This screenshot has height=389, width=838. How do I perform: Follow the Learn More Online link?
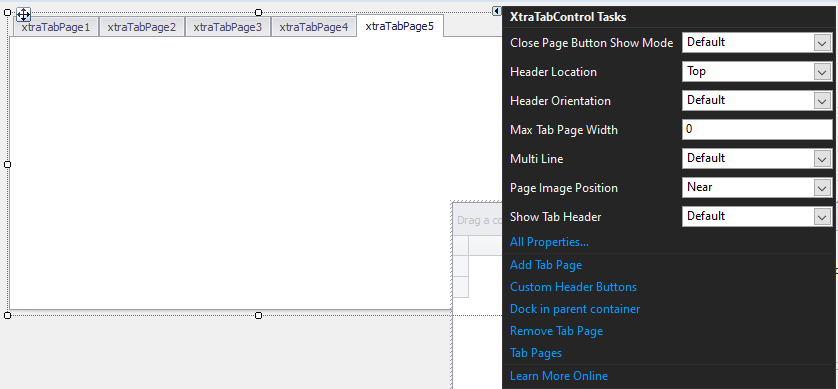(x=559, y=376)
